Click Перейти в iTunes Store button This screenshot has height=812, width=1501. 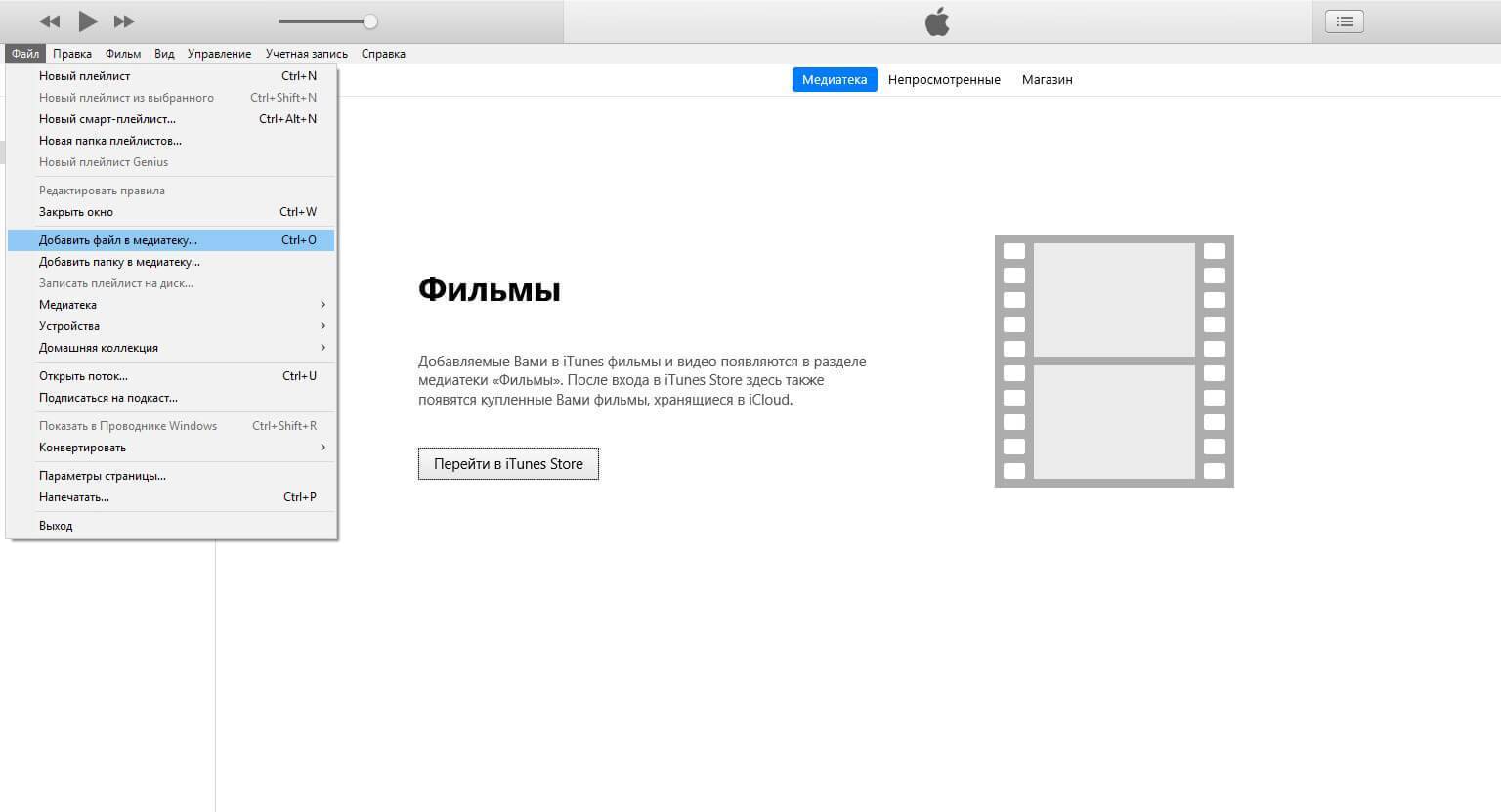[508, 464]
